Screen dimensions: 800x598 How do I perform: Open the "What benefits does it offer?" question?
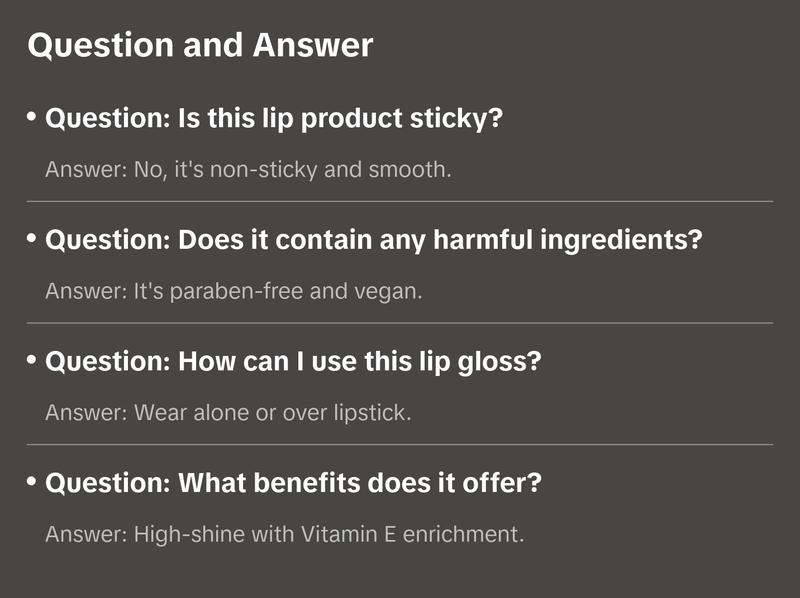(x=293, y=484)
